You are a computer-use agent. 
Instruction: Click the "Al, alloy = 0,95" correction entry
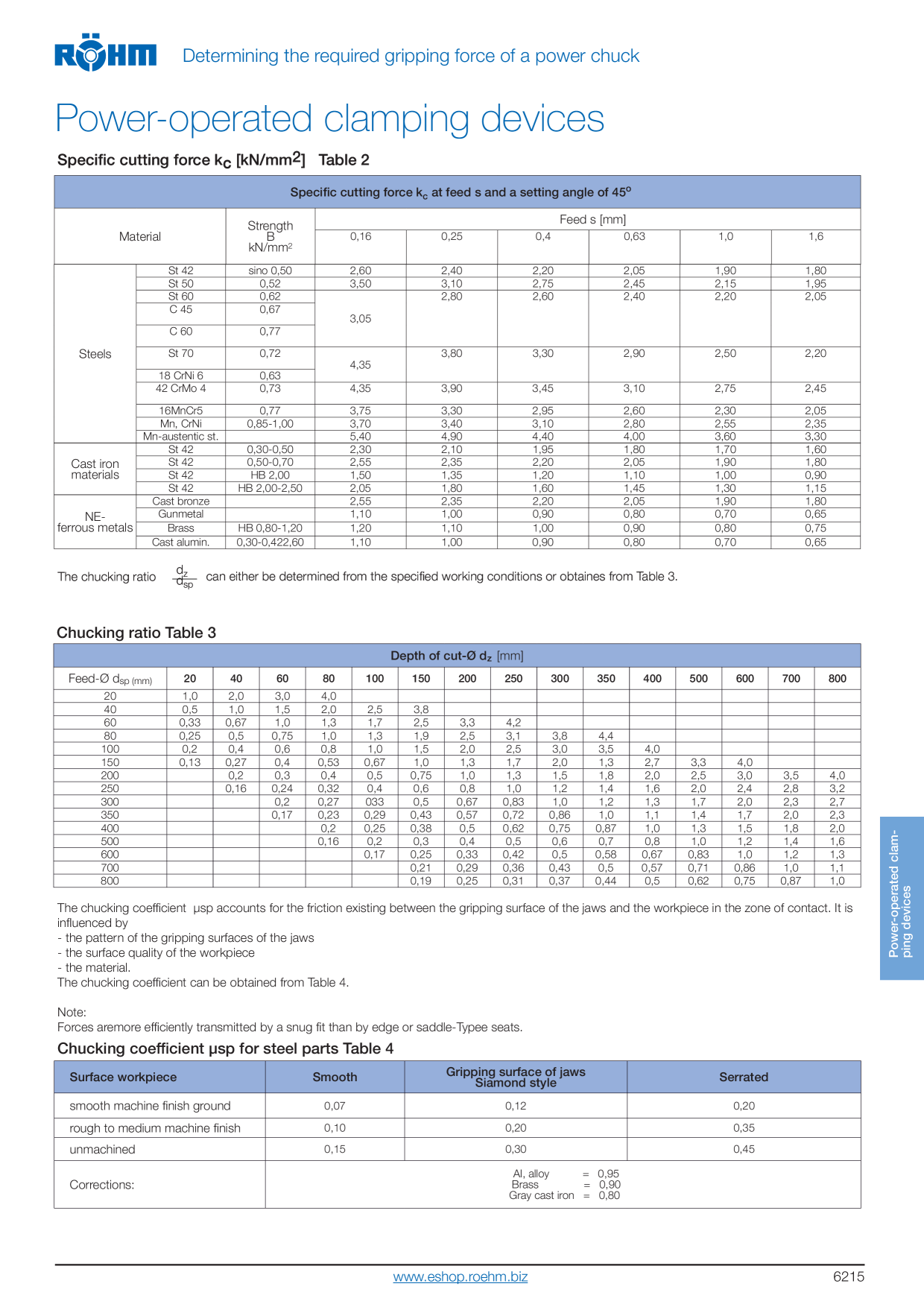(x=566, y=1174)
